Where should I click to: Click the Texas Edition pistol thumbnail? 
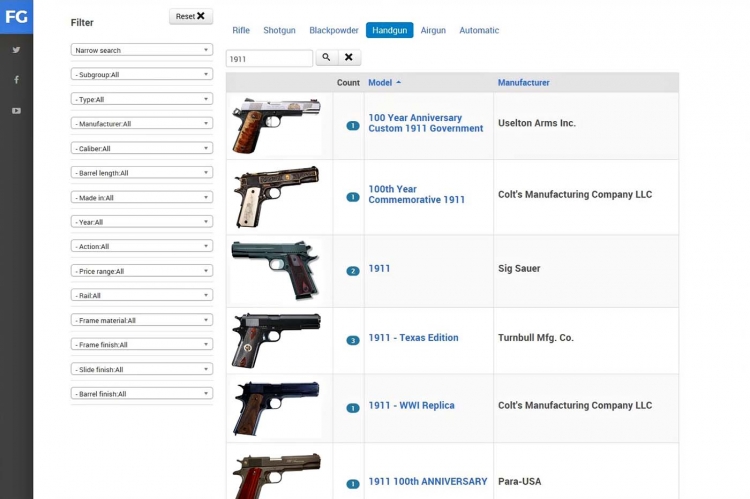tap(276, 340)
